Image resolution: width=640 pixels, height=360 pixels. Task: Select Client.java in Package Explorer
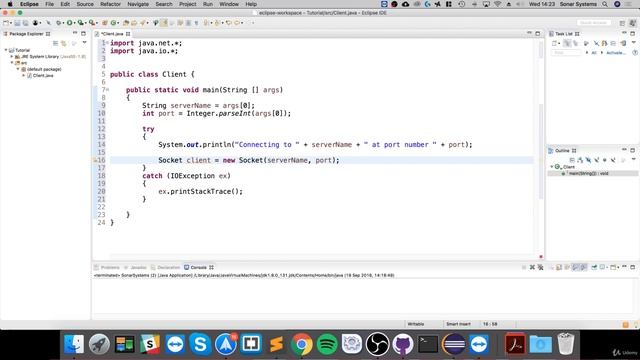pyautogui.click(x=43, y=76)
